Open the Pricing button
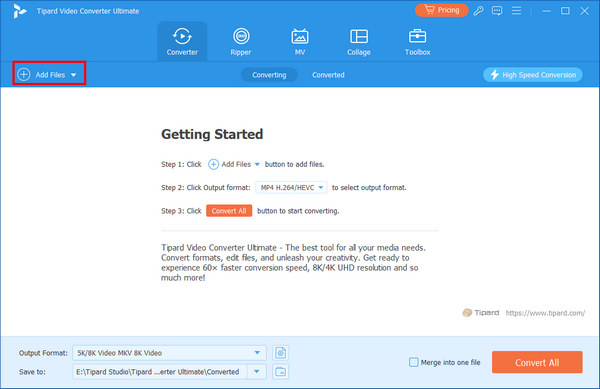The image size is (600, 389). pyautogui.click(x=442, y=10)
